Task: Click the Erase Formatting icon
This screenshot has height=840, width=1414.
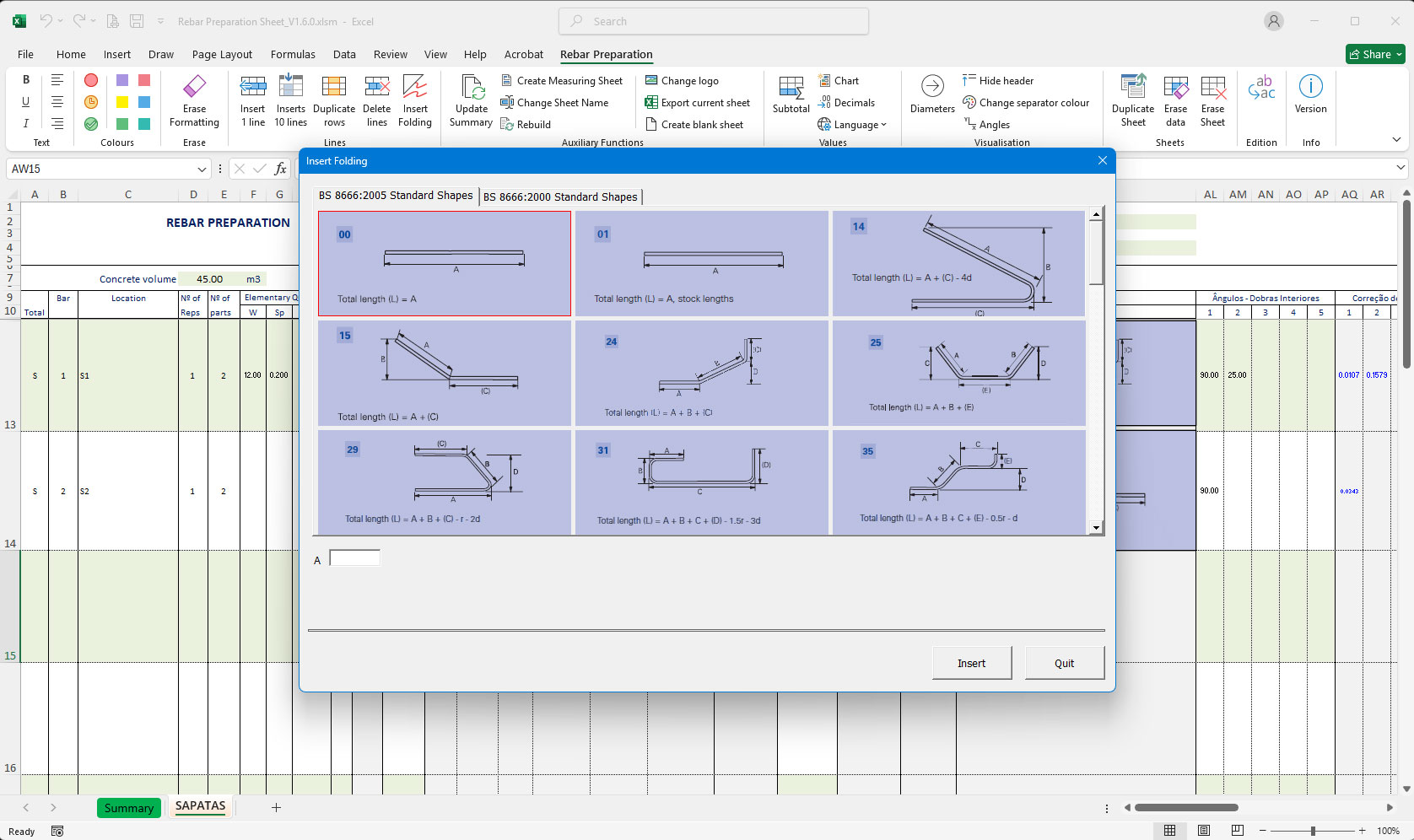Action: click(194, 86)
